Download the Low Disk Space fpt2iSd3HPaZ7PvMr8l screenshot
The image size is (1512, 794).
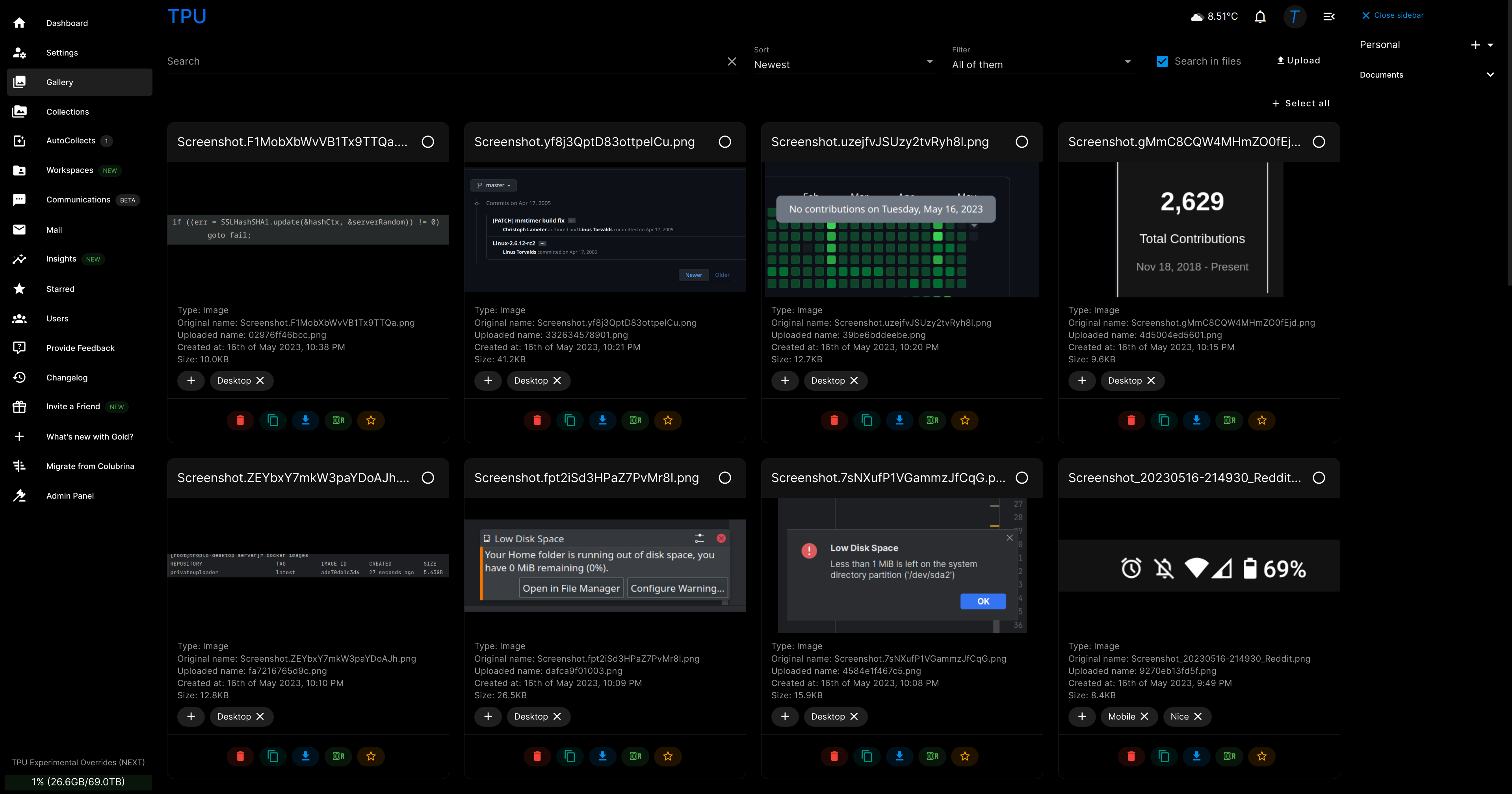(602, 756)
